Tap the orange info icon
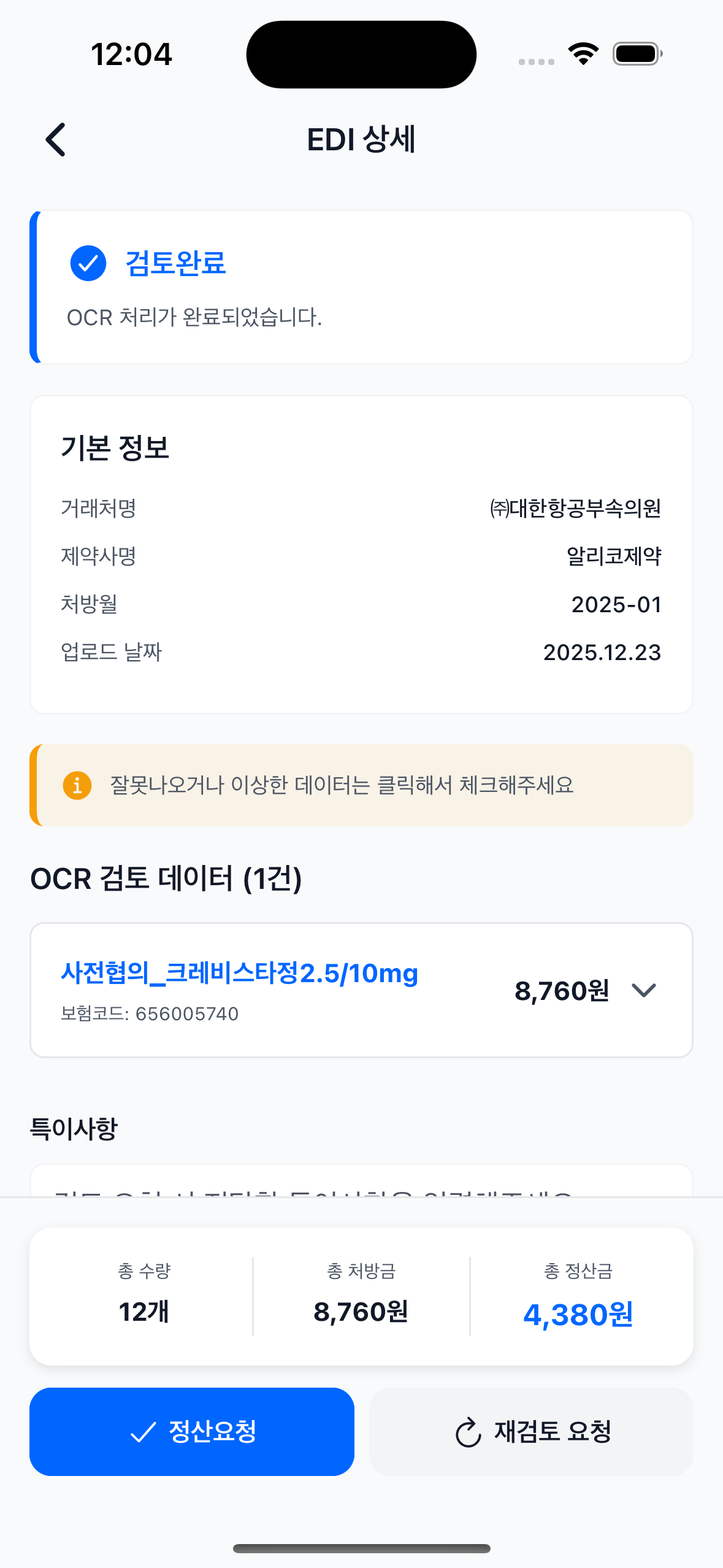The image size is (723, 1568). click(77, 785)
